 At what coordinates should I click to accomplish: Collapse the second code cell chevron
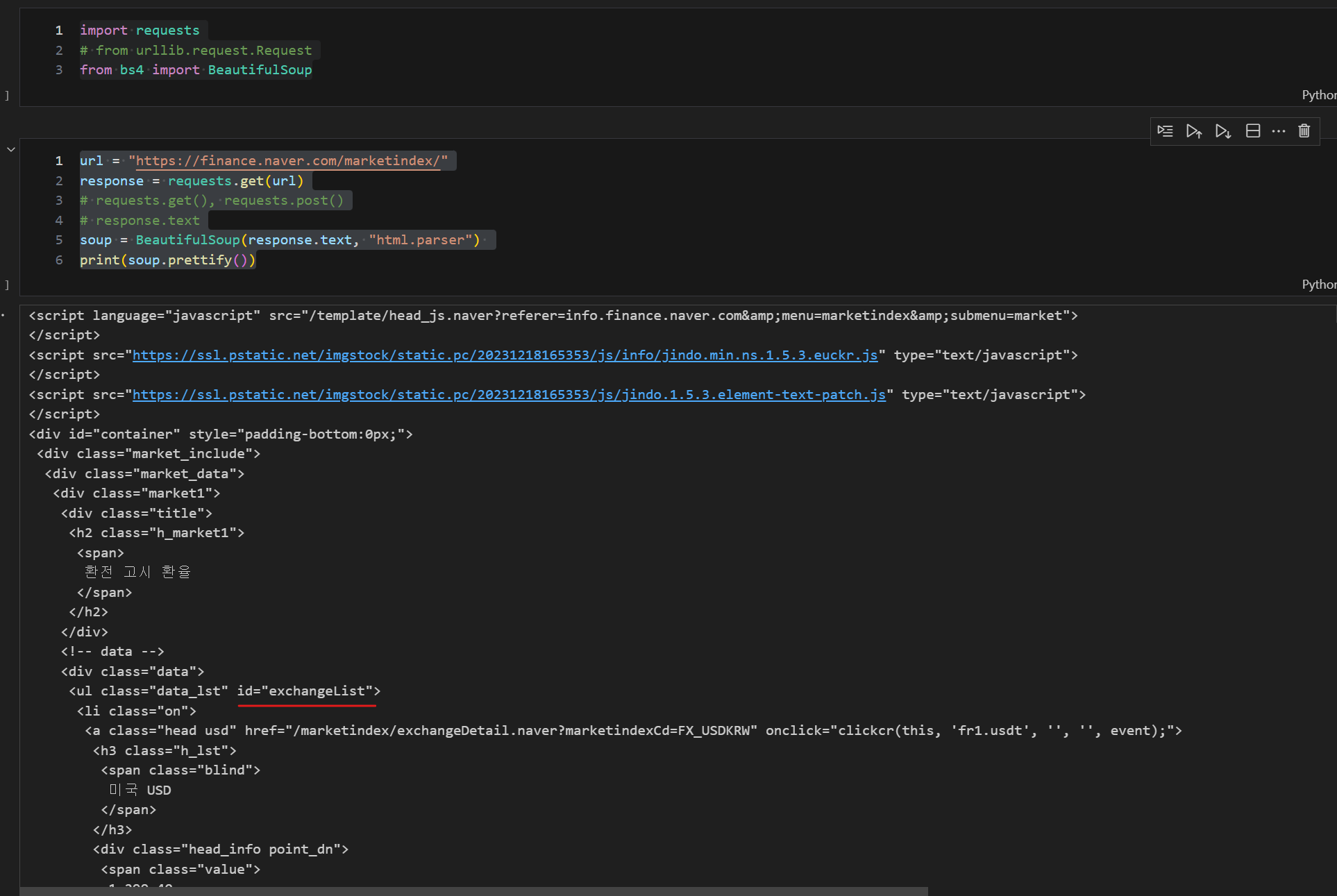(11, 149)
